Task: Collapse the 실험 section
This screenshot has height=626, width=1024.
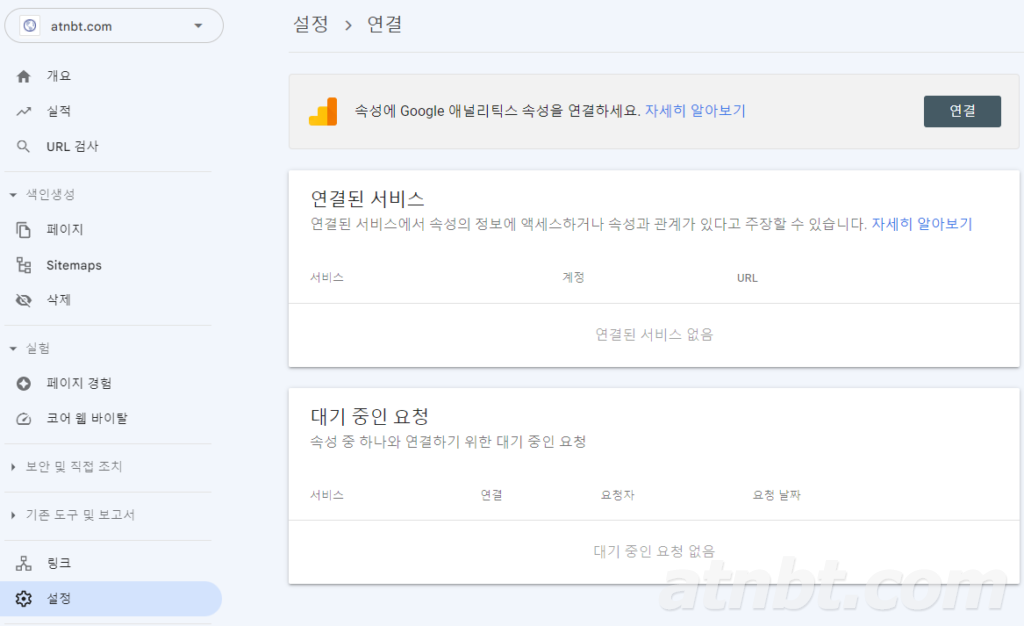Action: 30,348
